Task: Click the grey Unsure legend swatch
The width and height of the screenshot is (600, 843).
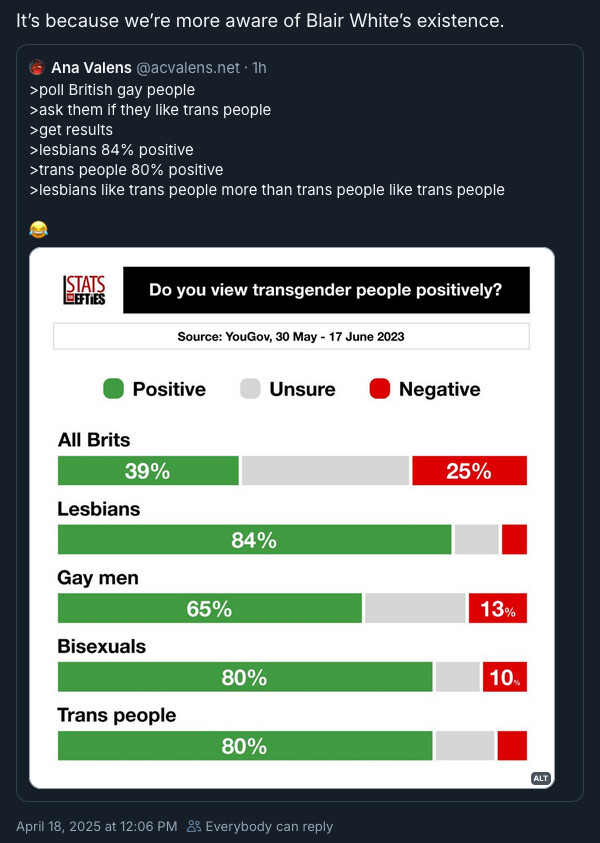Action: (x=250, y=389)
